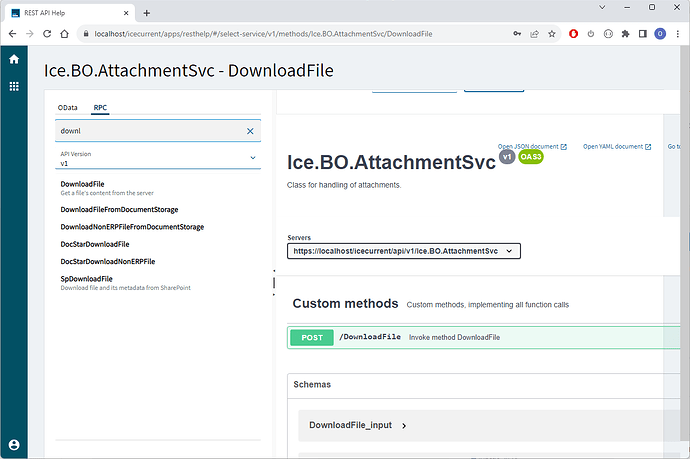Open JSON document link
This screenshot has height=459, width=690.
click(532, 147)
